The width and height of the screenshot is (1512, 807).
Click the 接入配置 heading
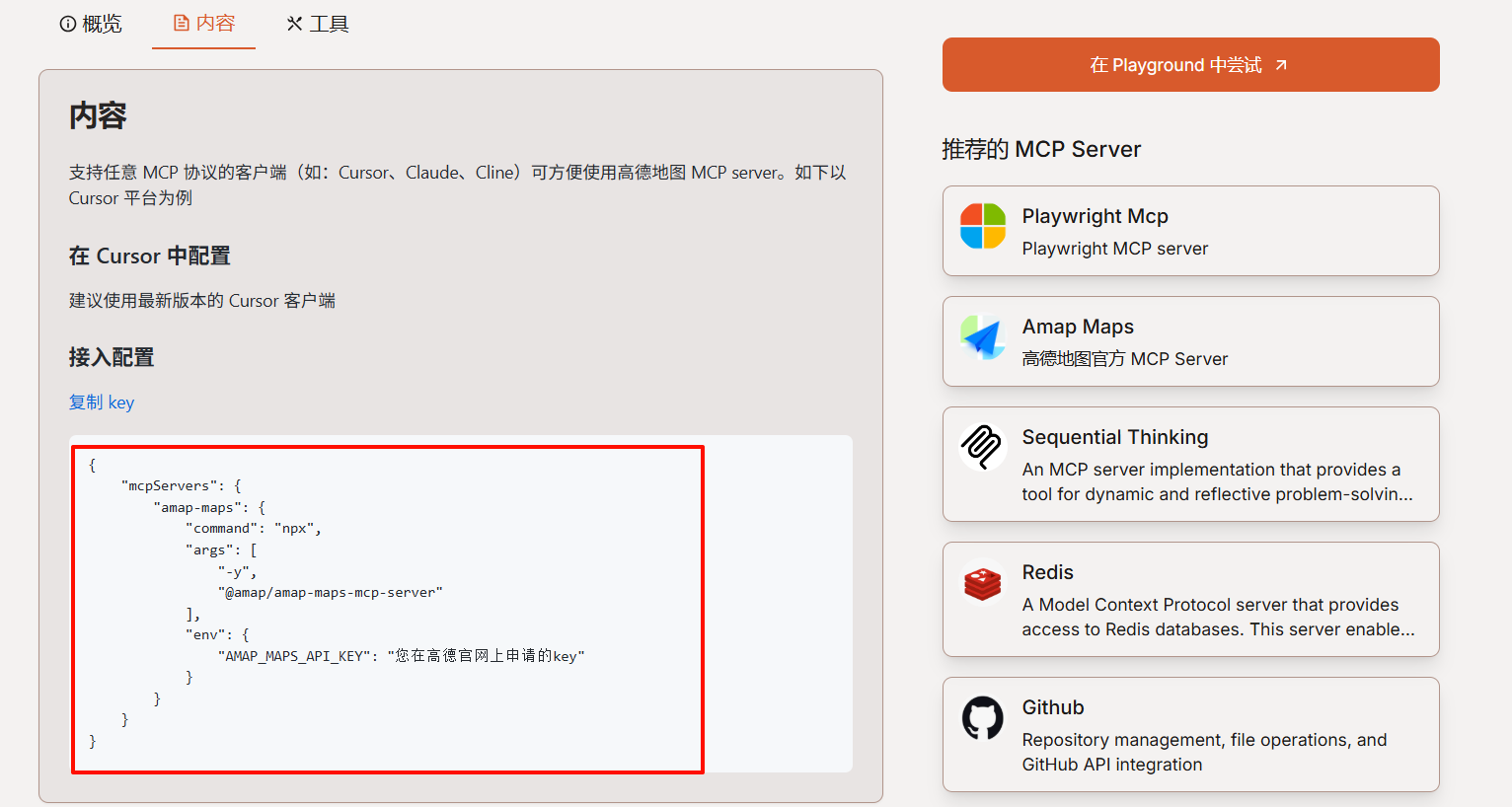(112, 357)
